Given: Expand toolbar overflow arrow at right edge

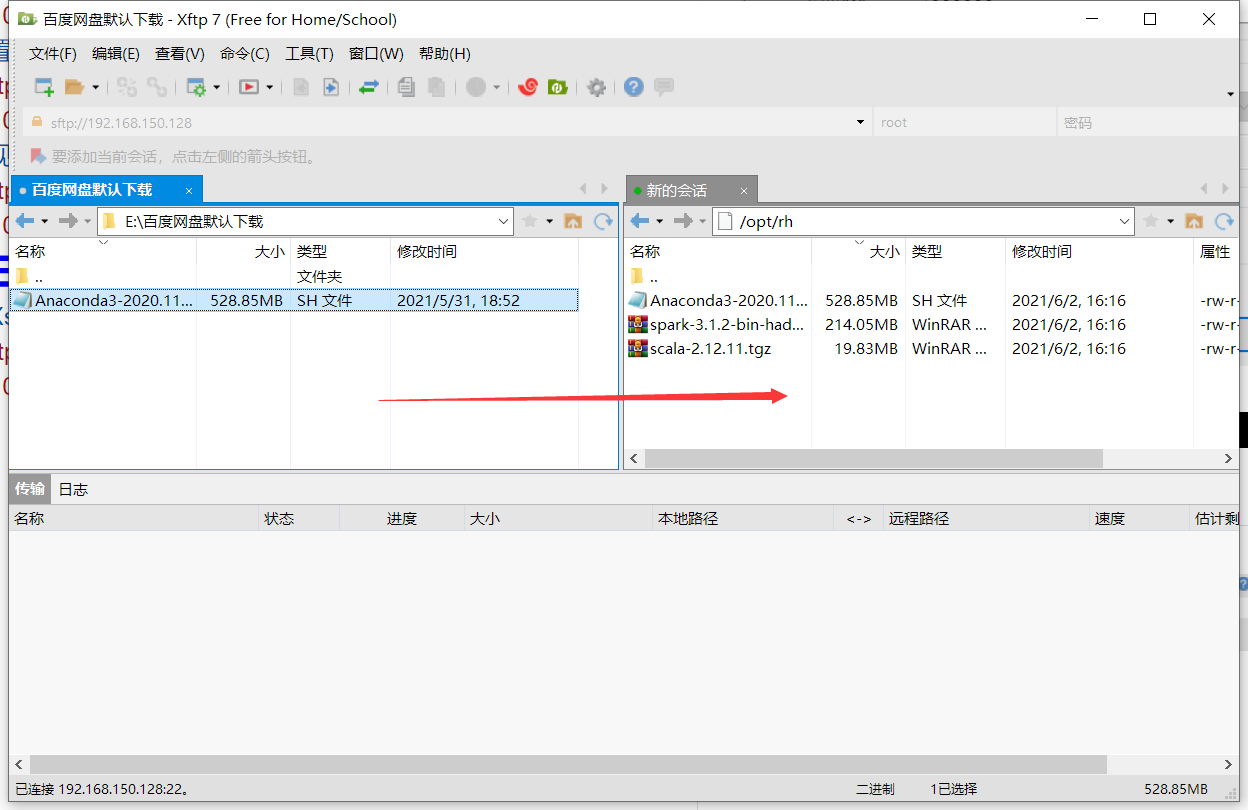Looking at the screenshot, I should [1231, 94].
